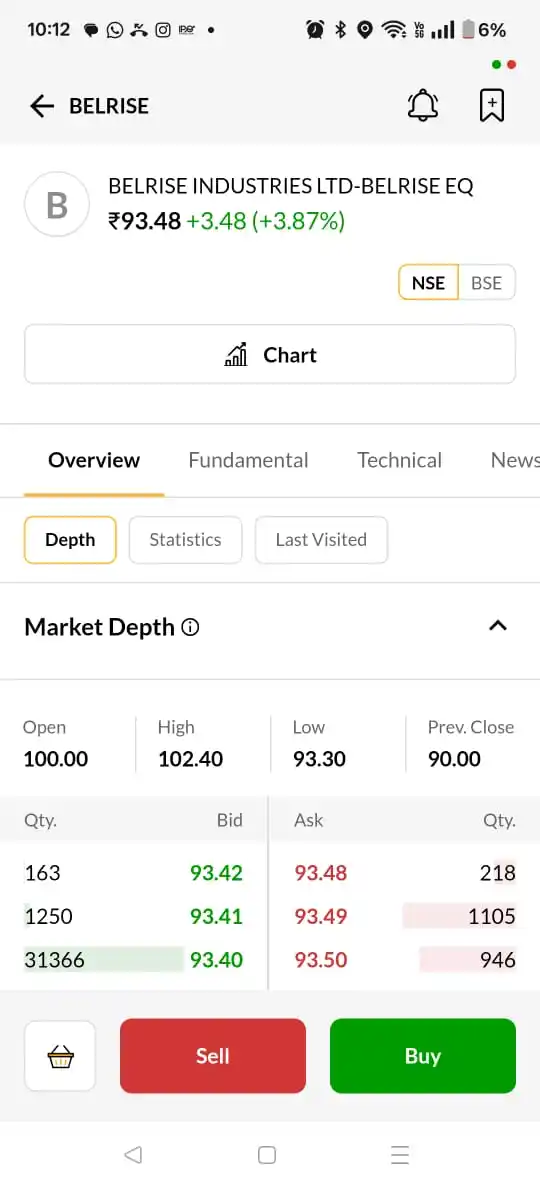Tap the price change +3.48 (+3.87%)
The image size is (540, 1188).
click(x=266, y=221)
